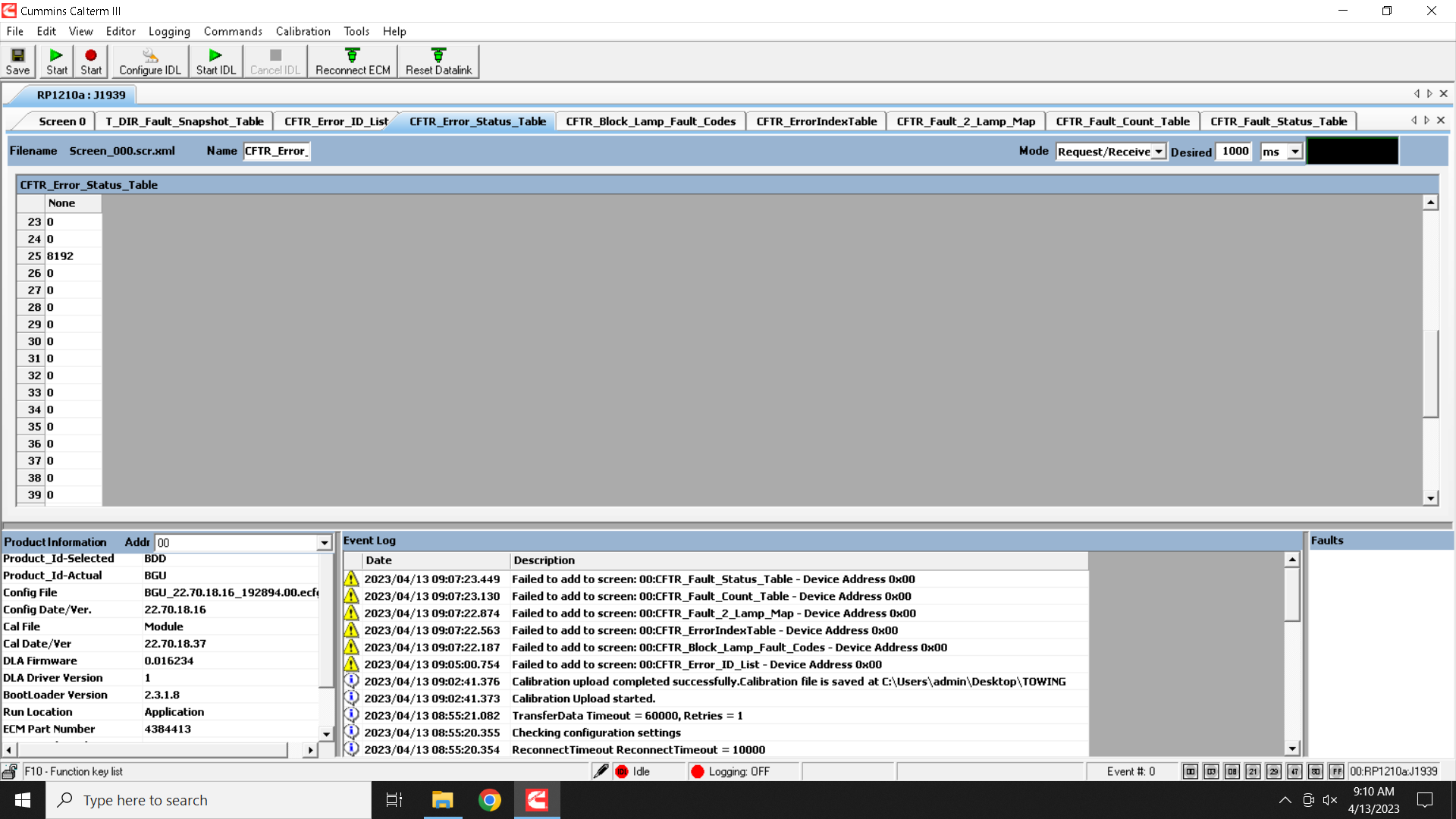Click Start IDL toolbar button
The width and height of the screenshot is (1456, 819).
tap(216, 61)
